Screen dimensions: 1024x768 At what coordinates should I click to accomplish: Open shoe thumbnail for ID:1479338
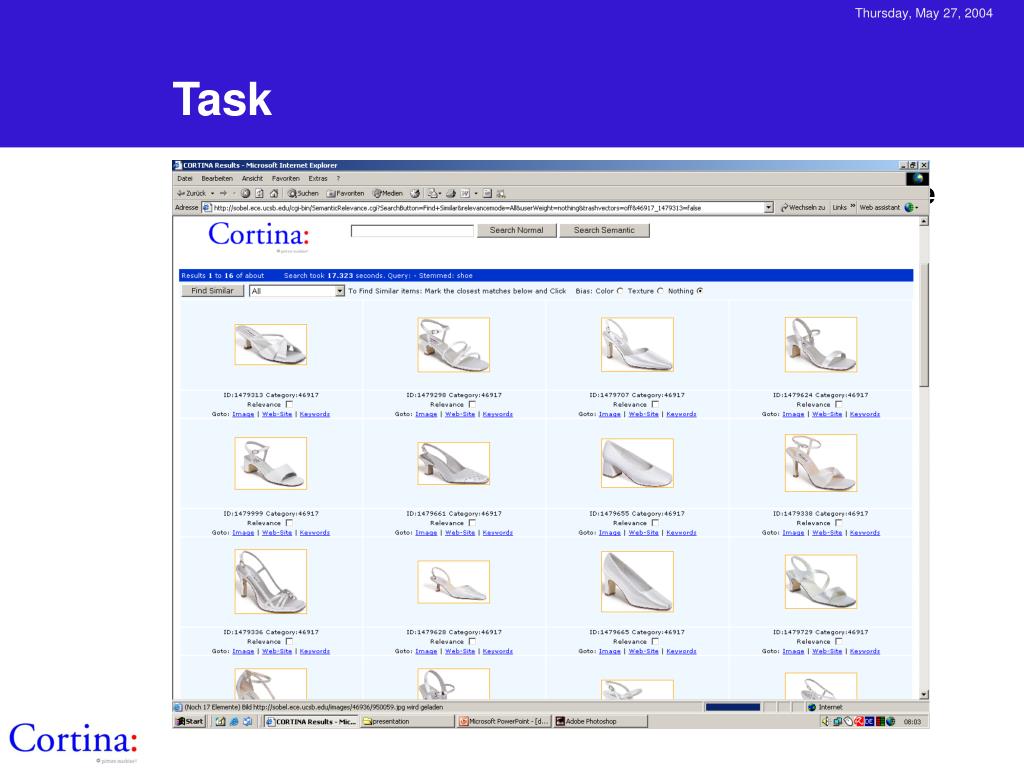820,463
